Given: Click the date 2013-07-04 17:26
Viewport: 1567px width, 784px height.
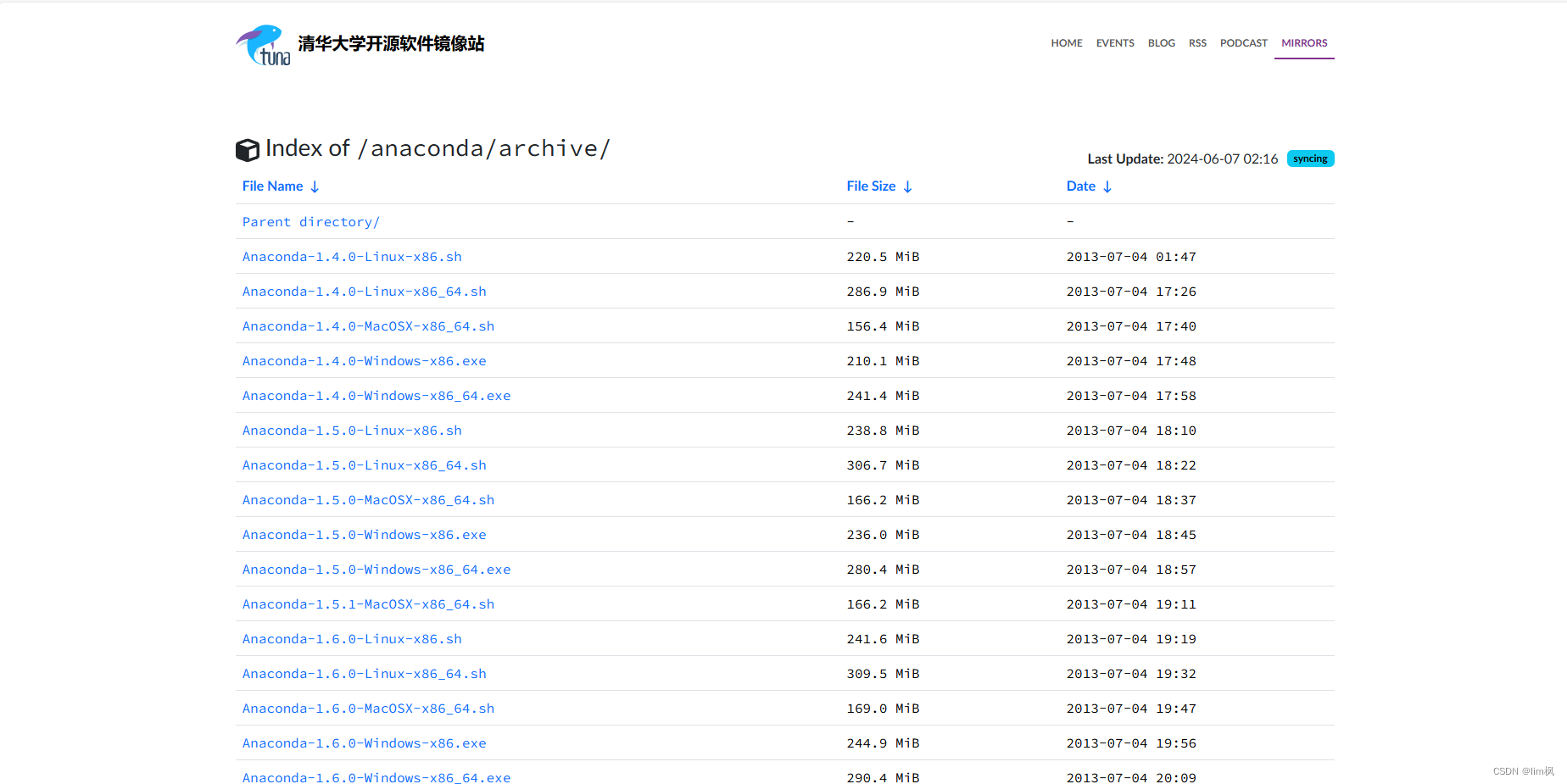Looking at the screenshot, I should (1131, 292).
